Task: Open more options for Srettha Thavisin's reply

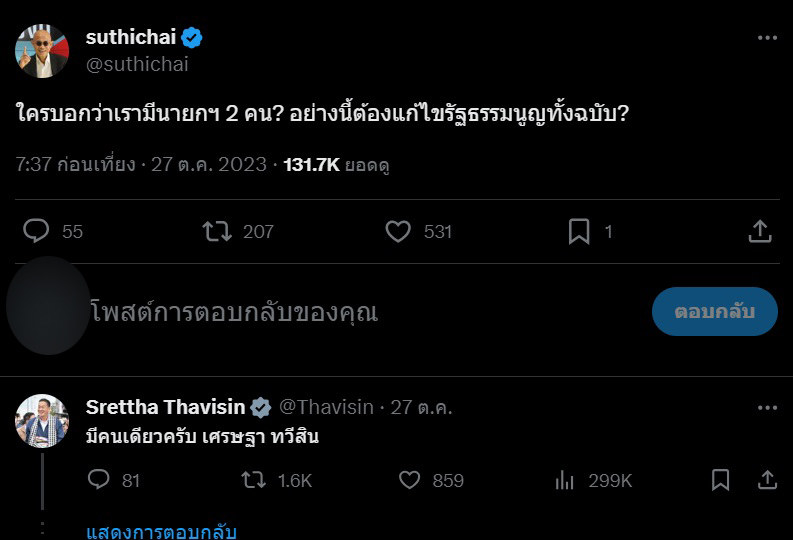Action: pyautogui.click(x=767, y=408)
